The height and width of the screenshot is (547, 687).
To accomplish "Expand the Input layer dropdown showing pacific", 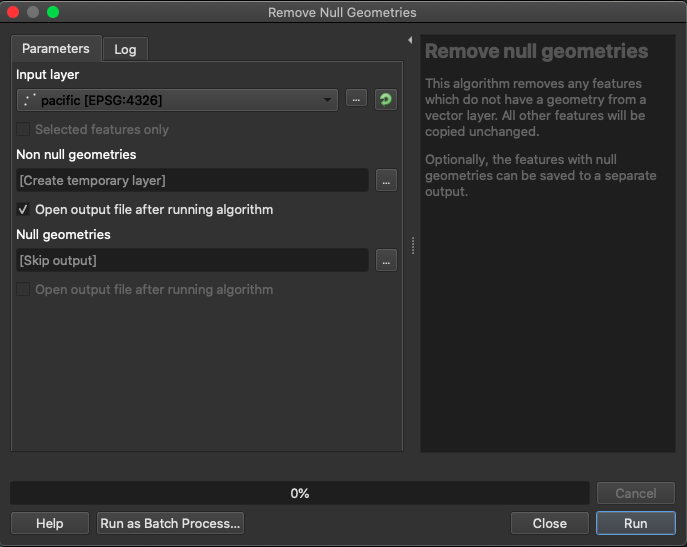I will click(x=178, y=100).
